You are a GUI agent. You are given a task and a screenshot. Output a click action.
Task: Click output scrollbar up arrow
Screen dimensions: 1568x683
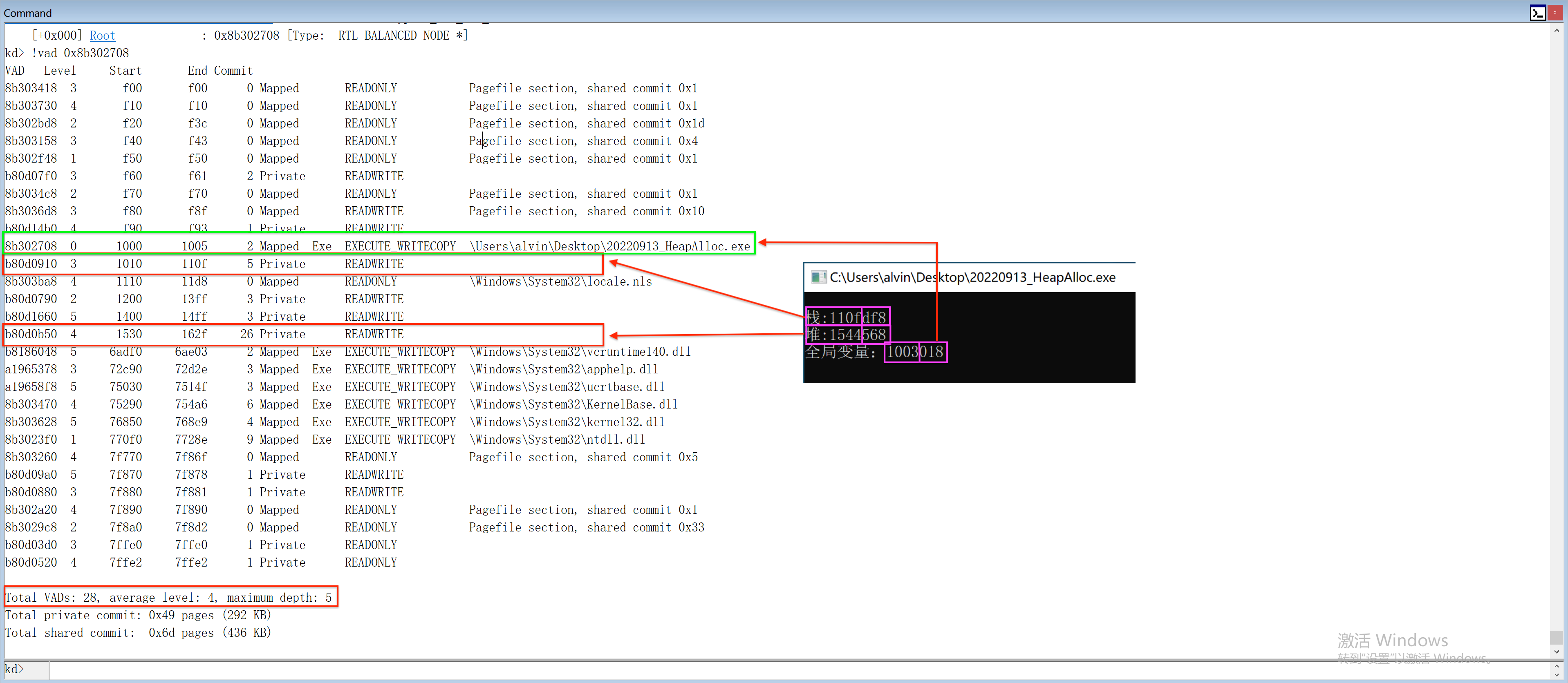click(1557, 30)
